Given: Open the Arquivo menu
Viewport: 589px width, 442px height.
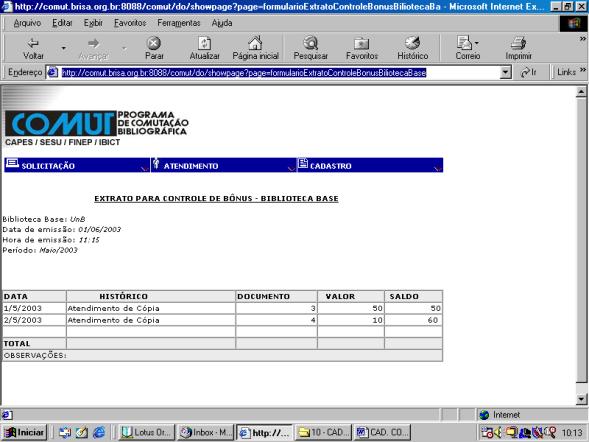Looking at the screenshot, I should click(27, 23).
